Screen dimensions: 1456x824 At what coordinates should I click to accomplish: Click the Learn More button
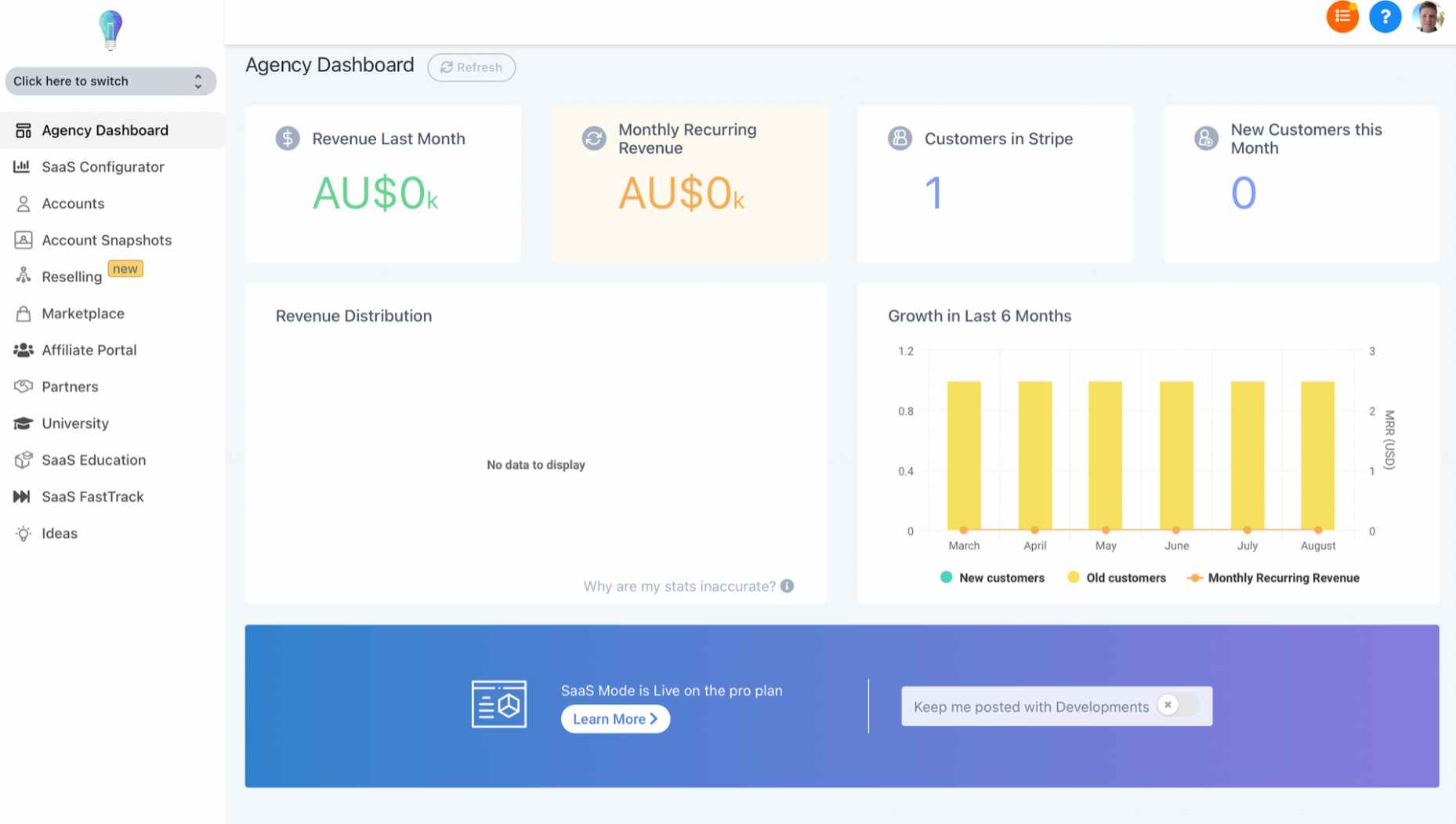pos(615,719)
